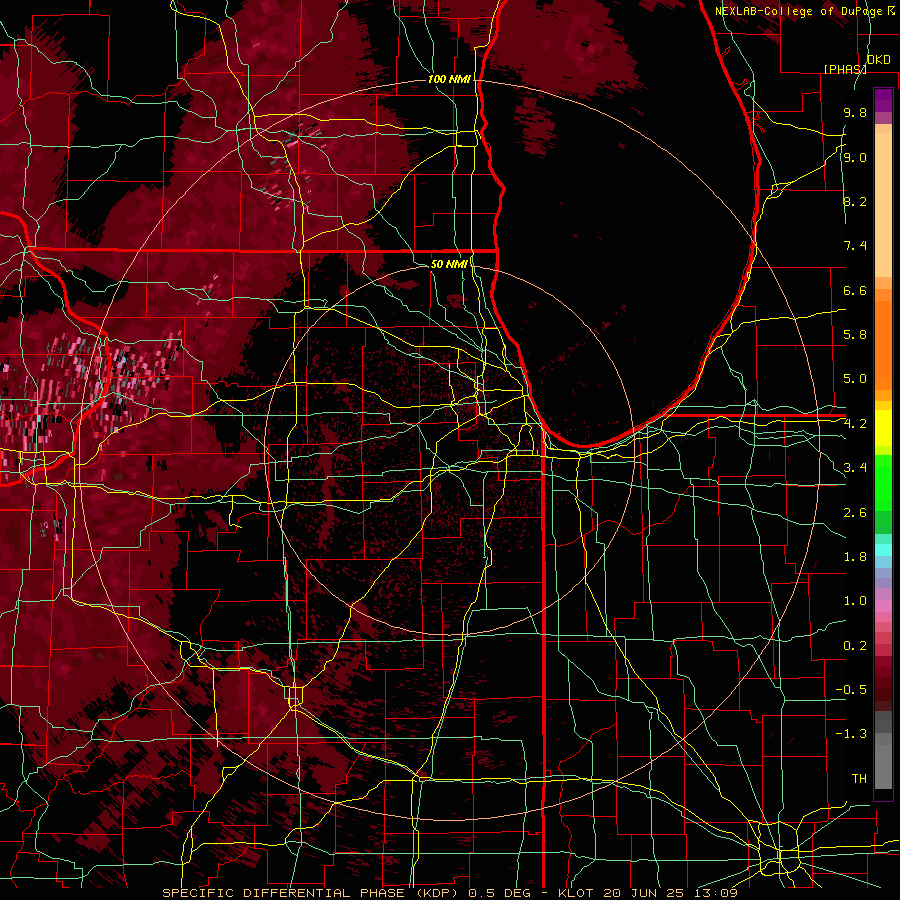Pick the large orange color bar segment
900x900 pixels.
(x=883, y=346)
